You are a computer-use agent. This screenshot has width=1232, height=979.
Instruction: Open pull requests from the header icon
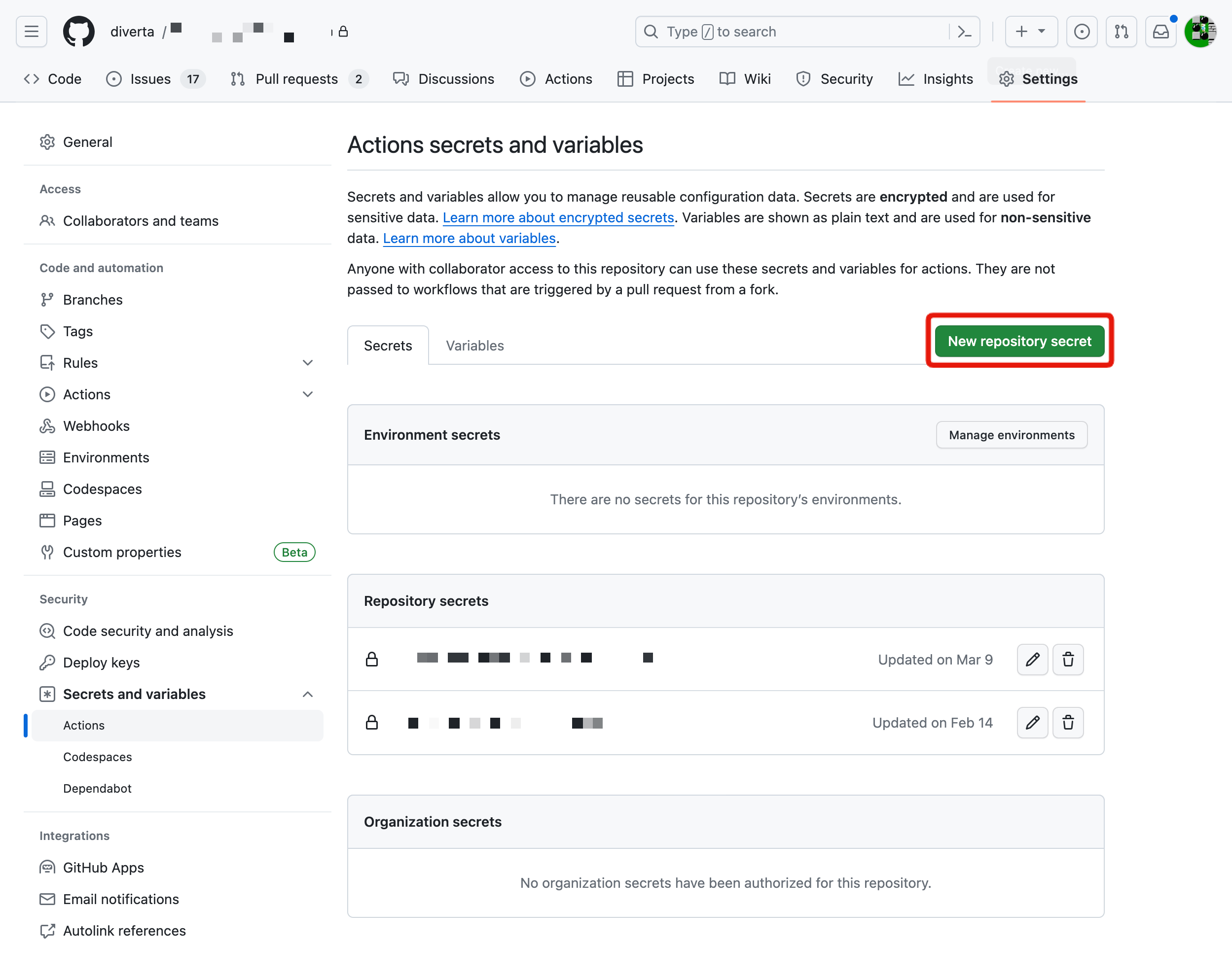pos(1121,32)
